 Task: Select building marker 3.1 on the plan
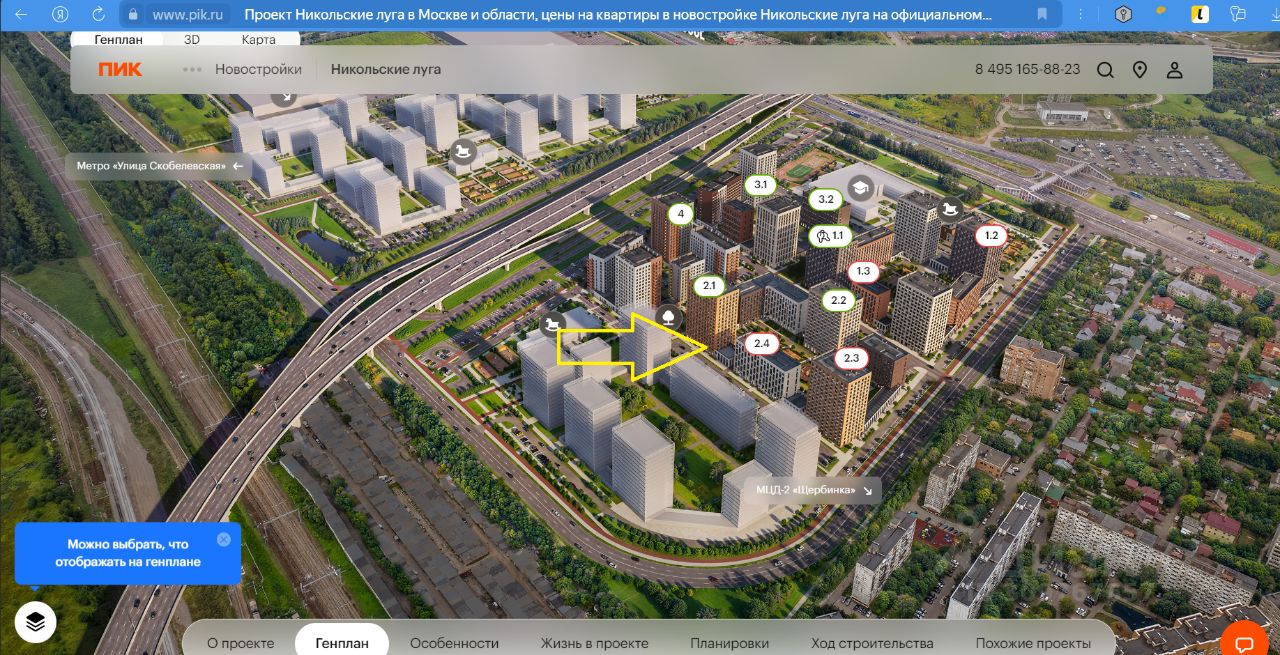[761, 185]
